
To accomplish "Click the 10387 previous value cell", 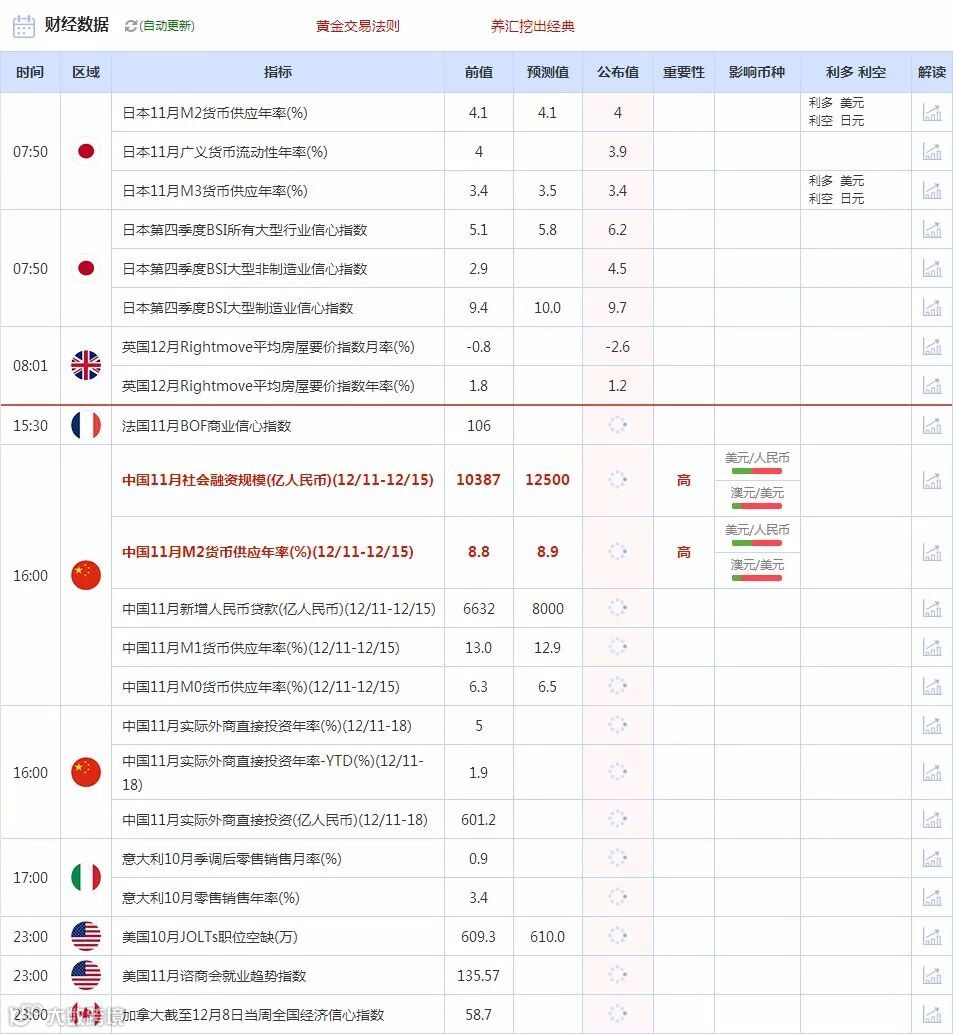I will [479, 480].
